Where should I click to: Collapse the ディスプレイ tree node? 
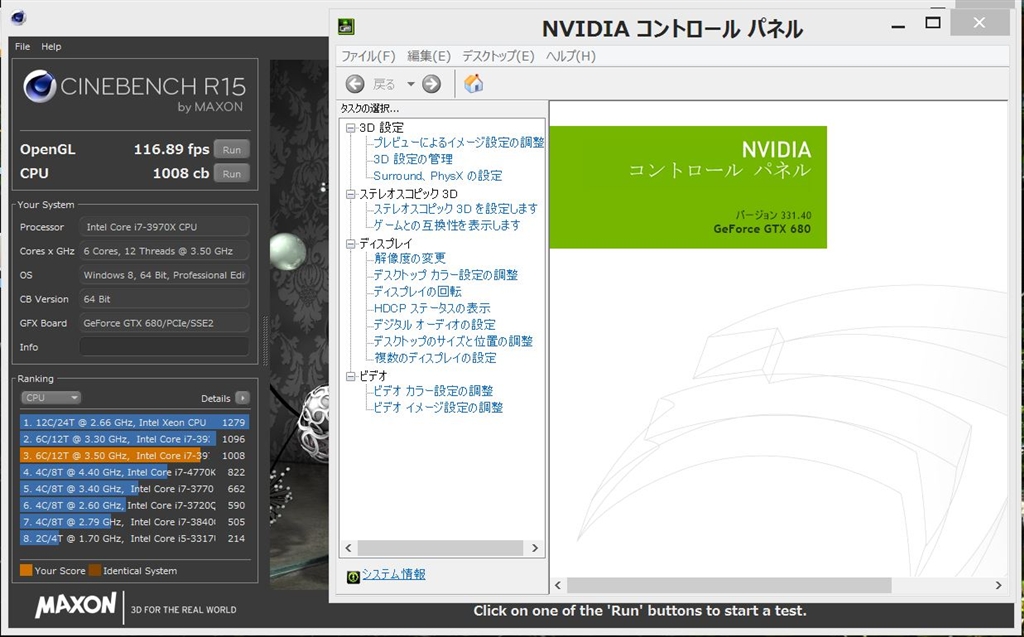[x=351, y=244]
